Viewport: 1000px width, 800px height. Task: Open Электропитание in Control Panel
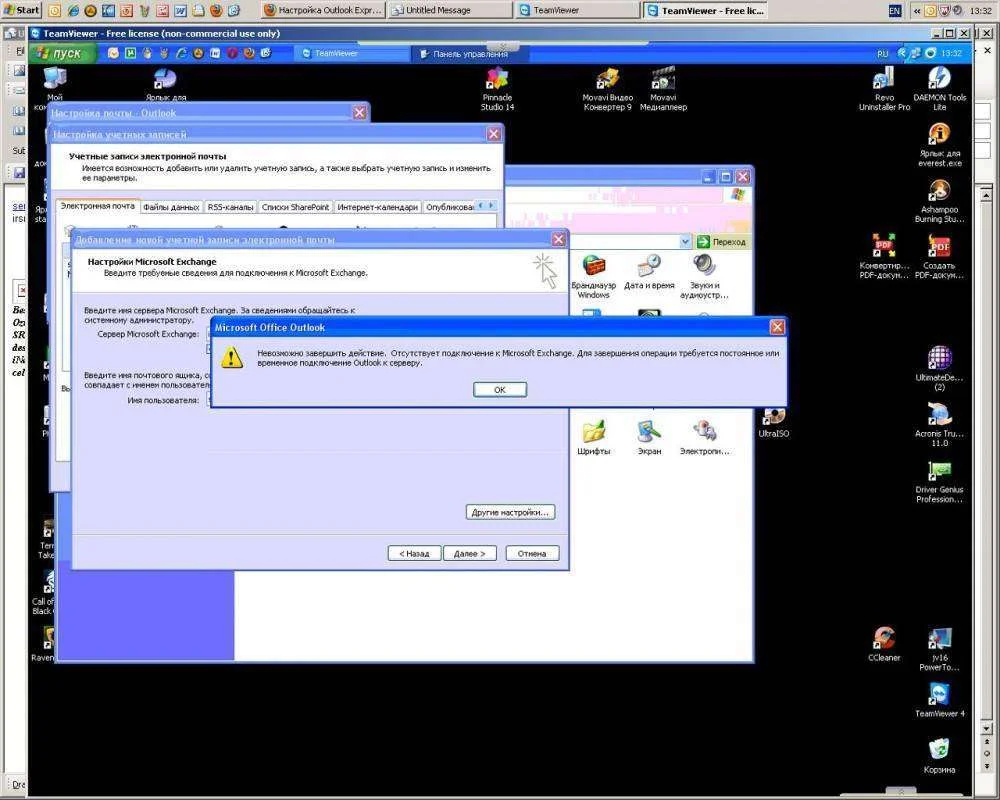click(x=704, y=438)
